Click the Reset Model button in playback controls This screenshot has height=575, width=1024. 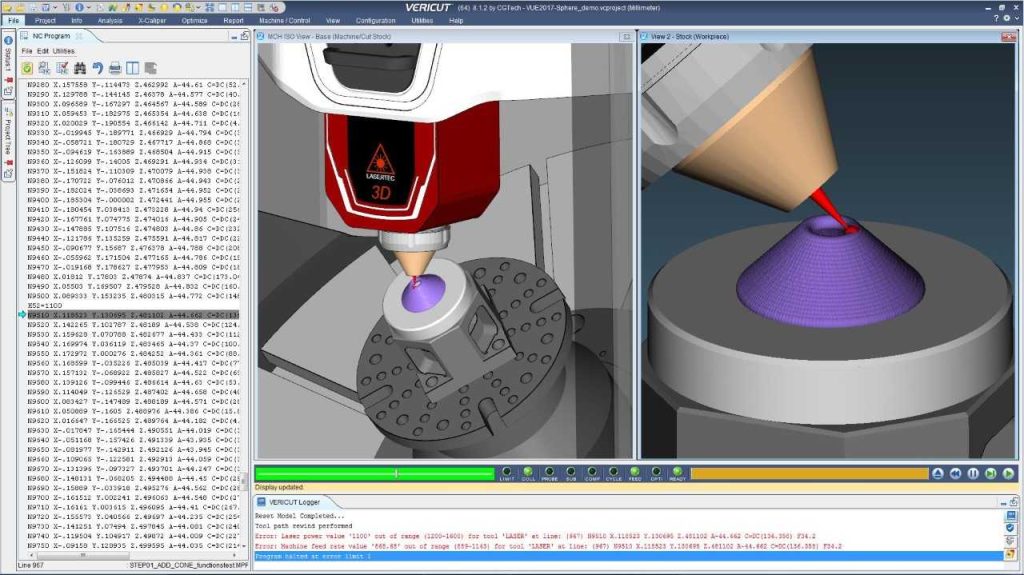click(937, 473)
